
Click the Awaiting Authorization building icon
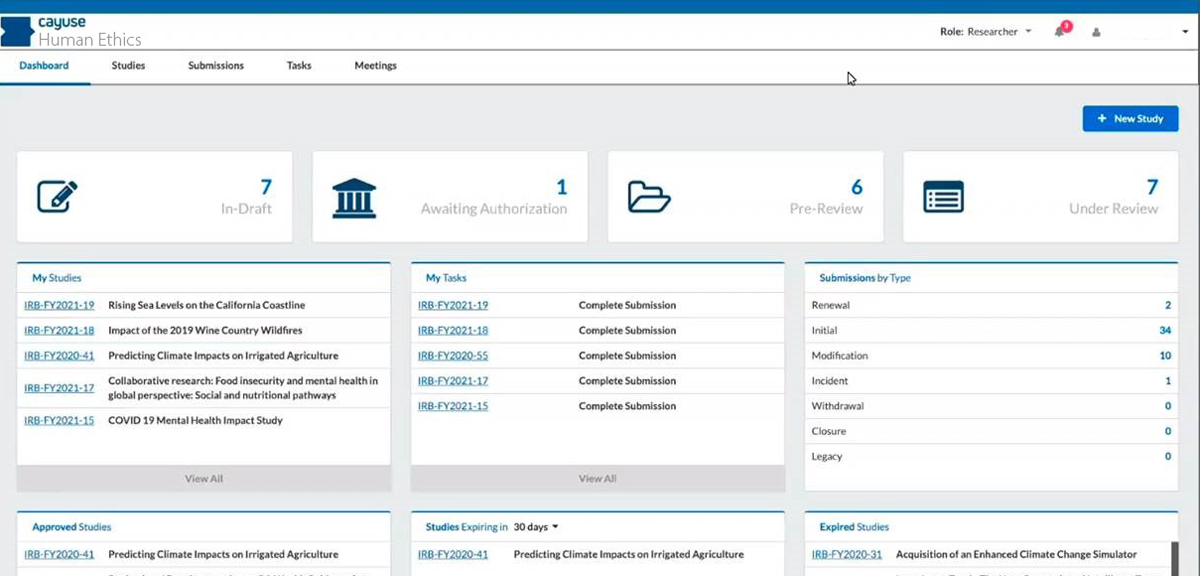[x=354, y=198]
